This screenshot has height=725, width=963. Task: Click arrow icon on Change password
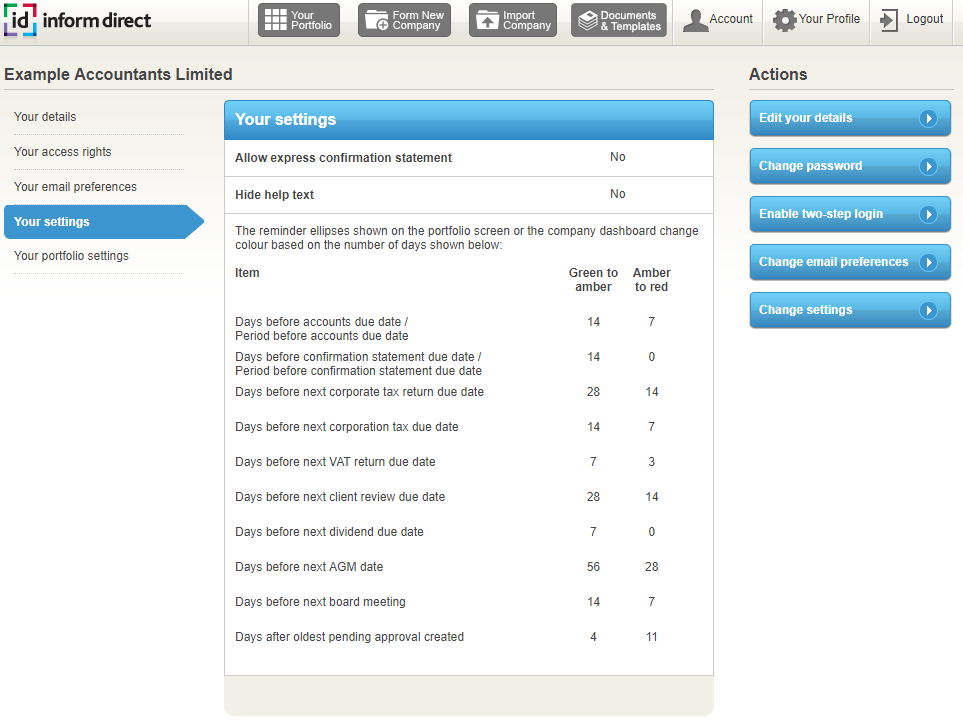click(x=928, y=166)
